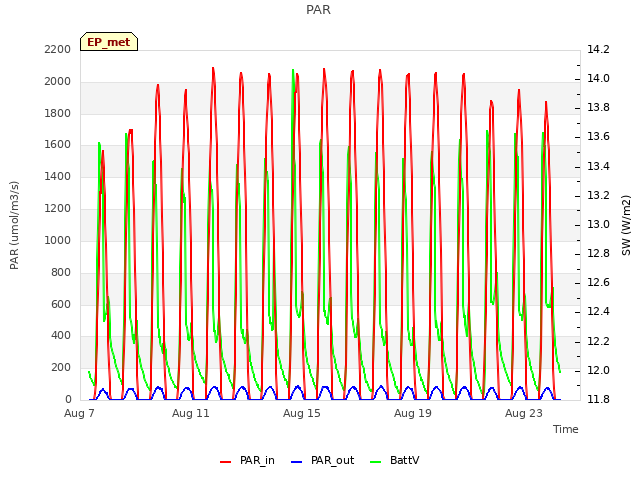Click the 13.2 right axis value
The width and height of the screenshot is (640, 480).
[x=598, y=195]
